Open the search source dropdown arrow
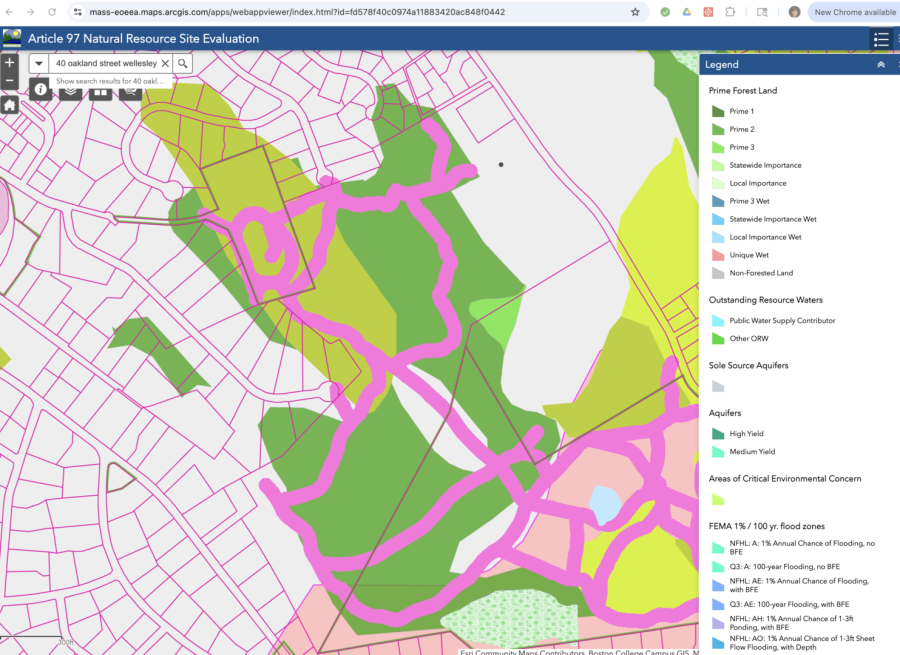The width and height of the screenshot is (900, 655). [x=38, y=63]
